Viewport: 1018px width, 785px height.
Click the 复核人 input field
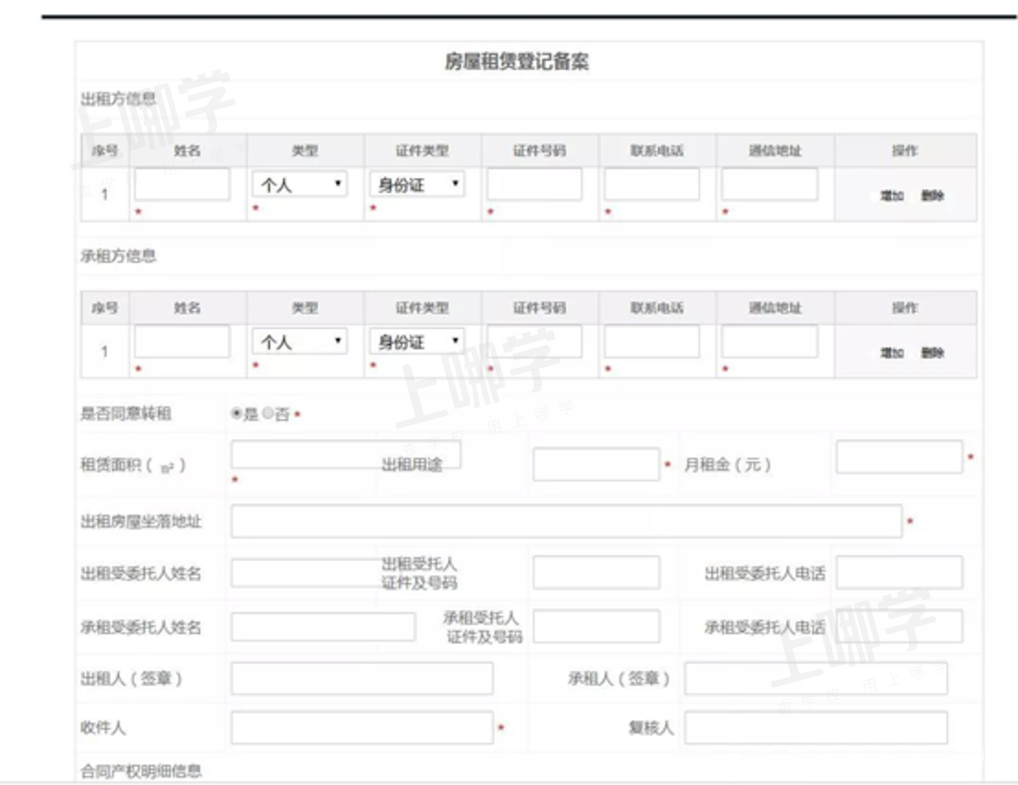[x=815, y=728]
